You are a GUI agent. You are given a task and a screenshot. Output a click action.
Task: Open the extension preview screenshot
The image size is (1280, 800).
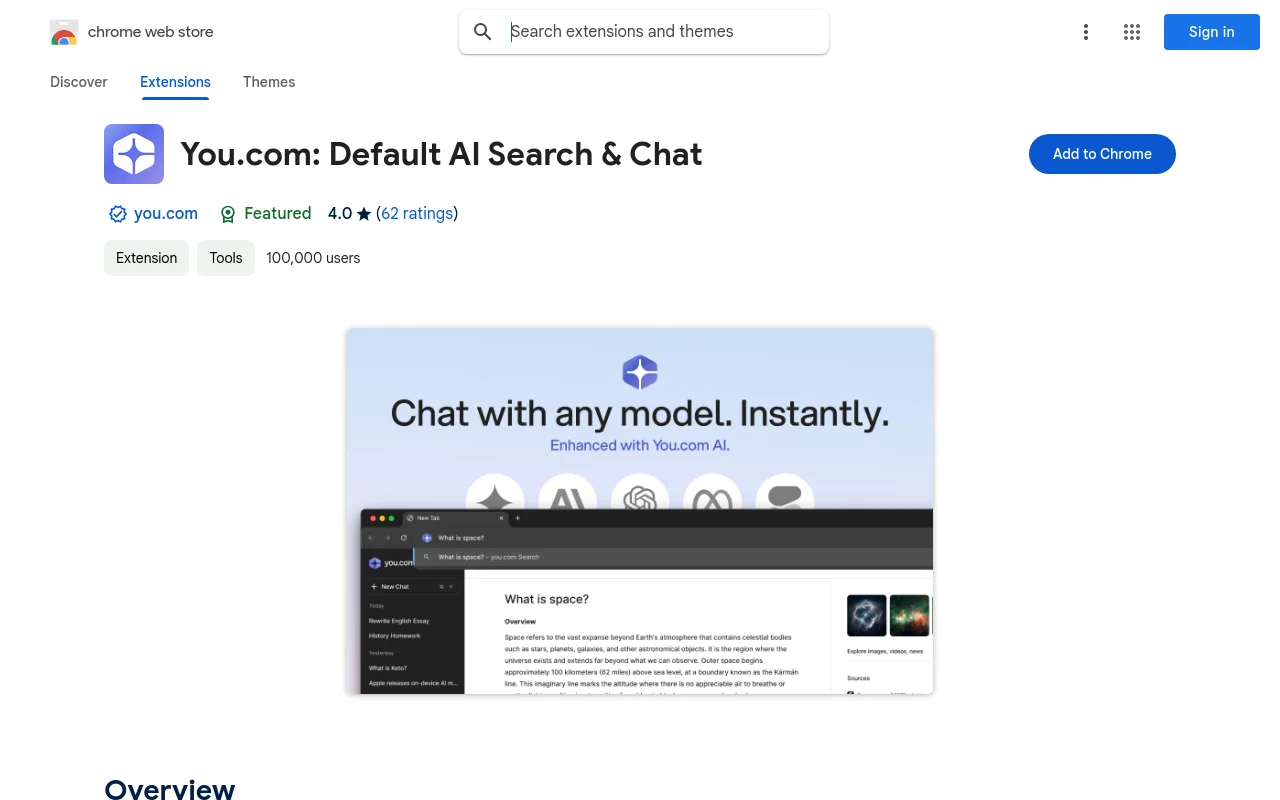[x=640, y=510]
